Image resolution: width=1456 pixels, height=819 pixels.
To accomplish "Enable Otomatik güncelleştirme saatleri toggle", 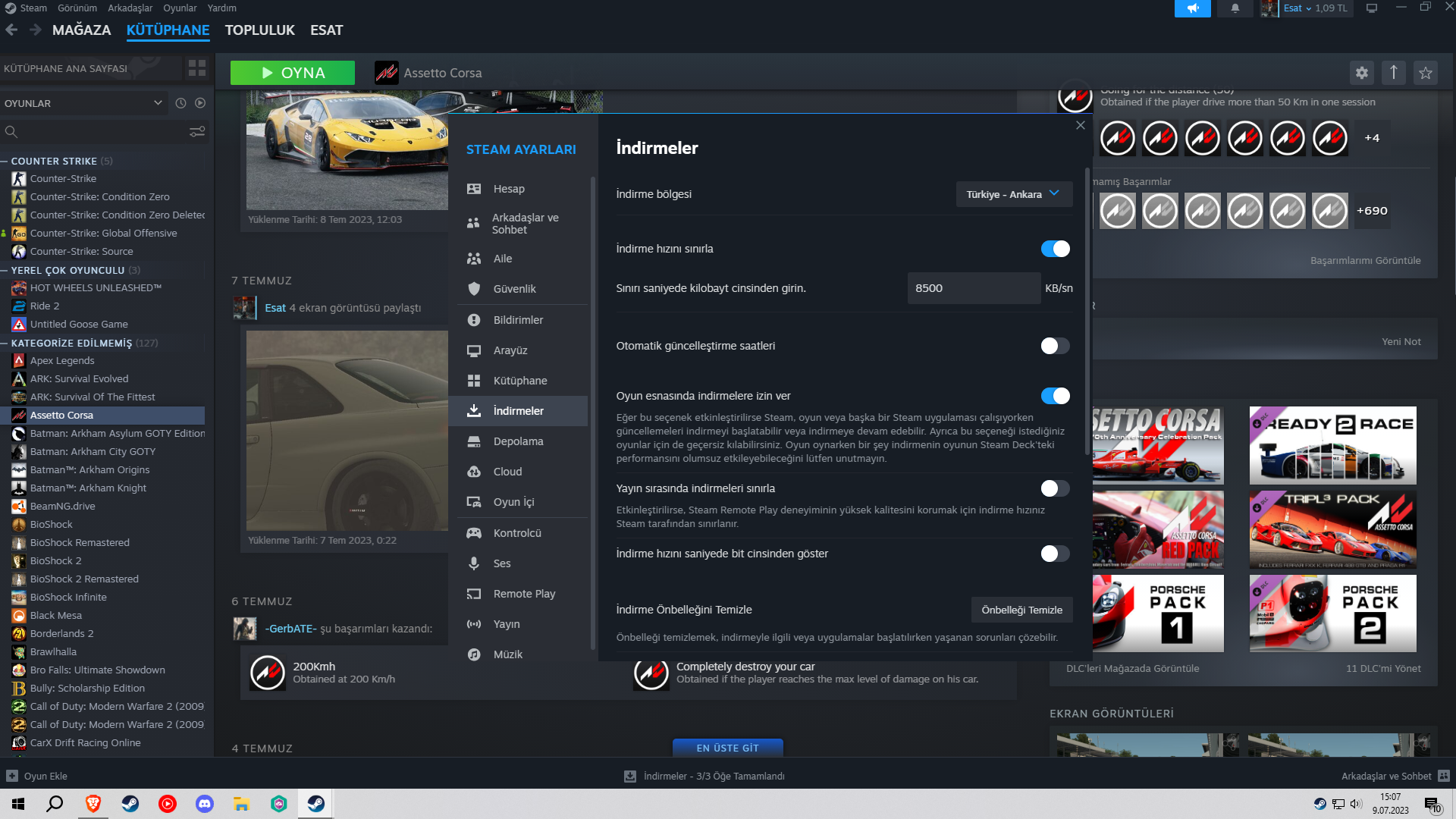I will click(1055, 346).
